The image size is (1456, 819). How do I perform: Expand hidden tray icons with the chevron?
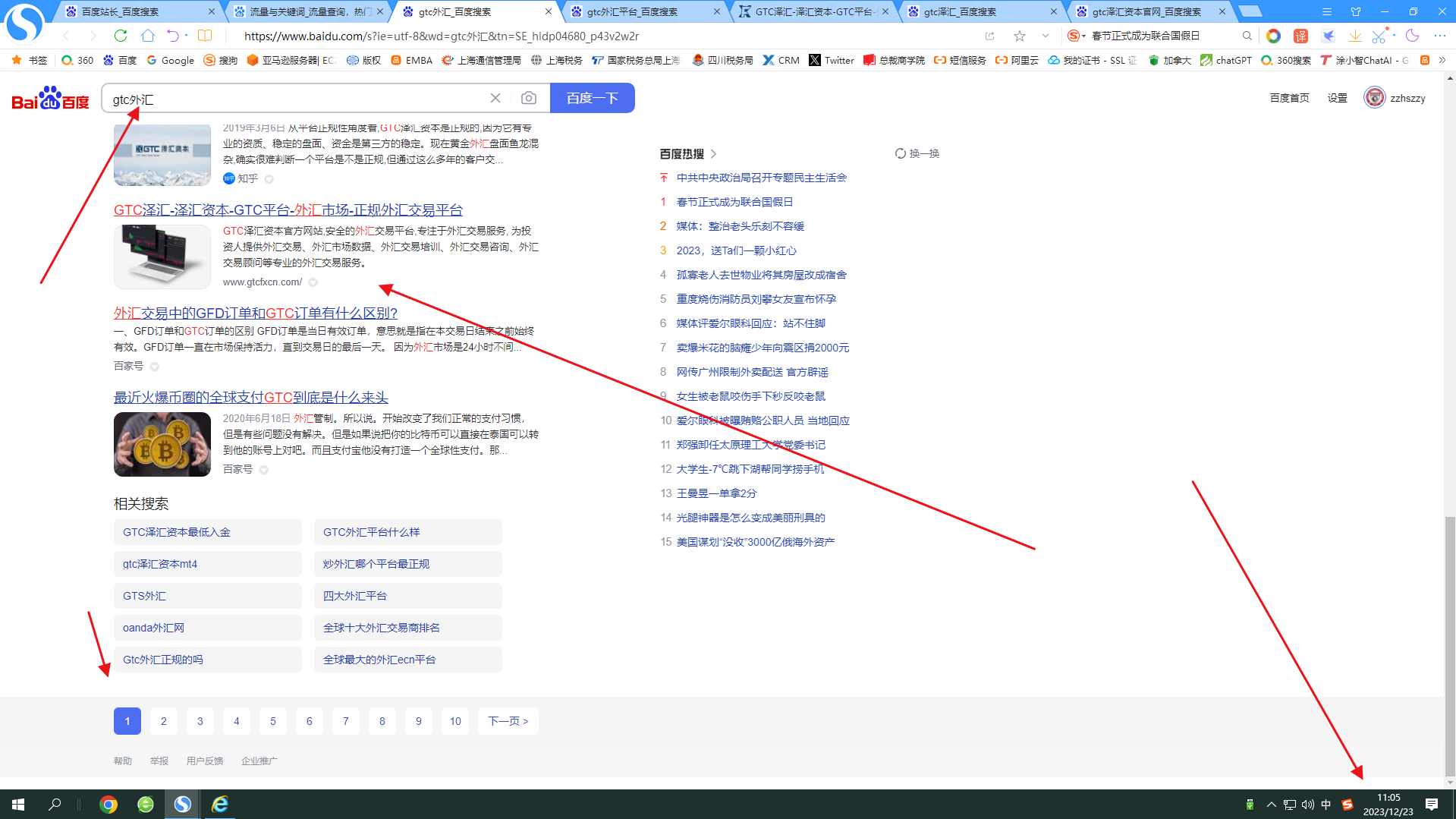coord(1270,804)
